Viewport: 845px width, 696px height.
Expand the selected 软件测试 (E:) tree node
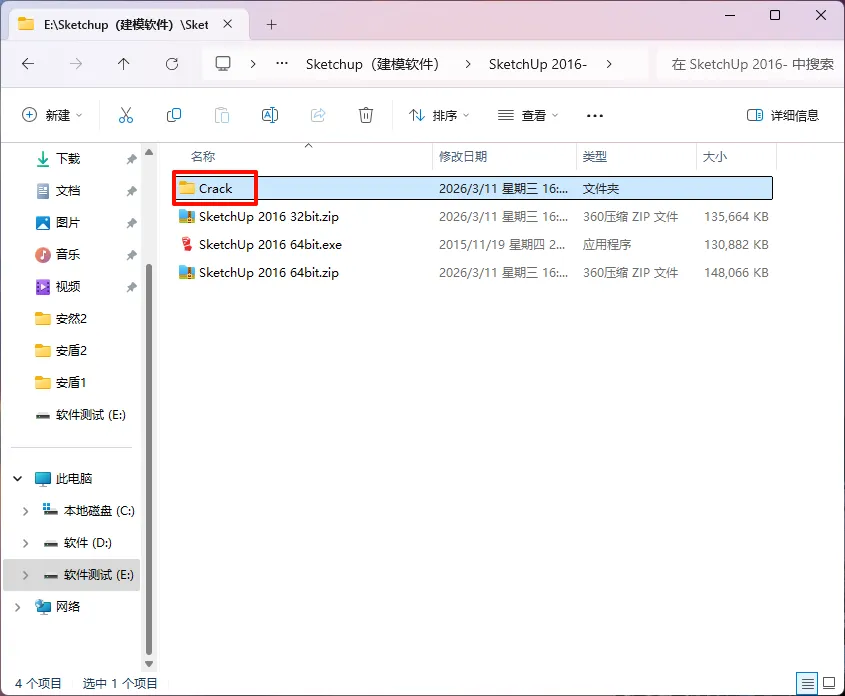tap(25, 575)
